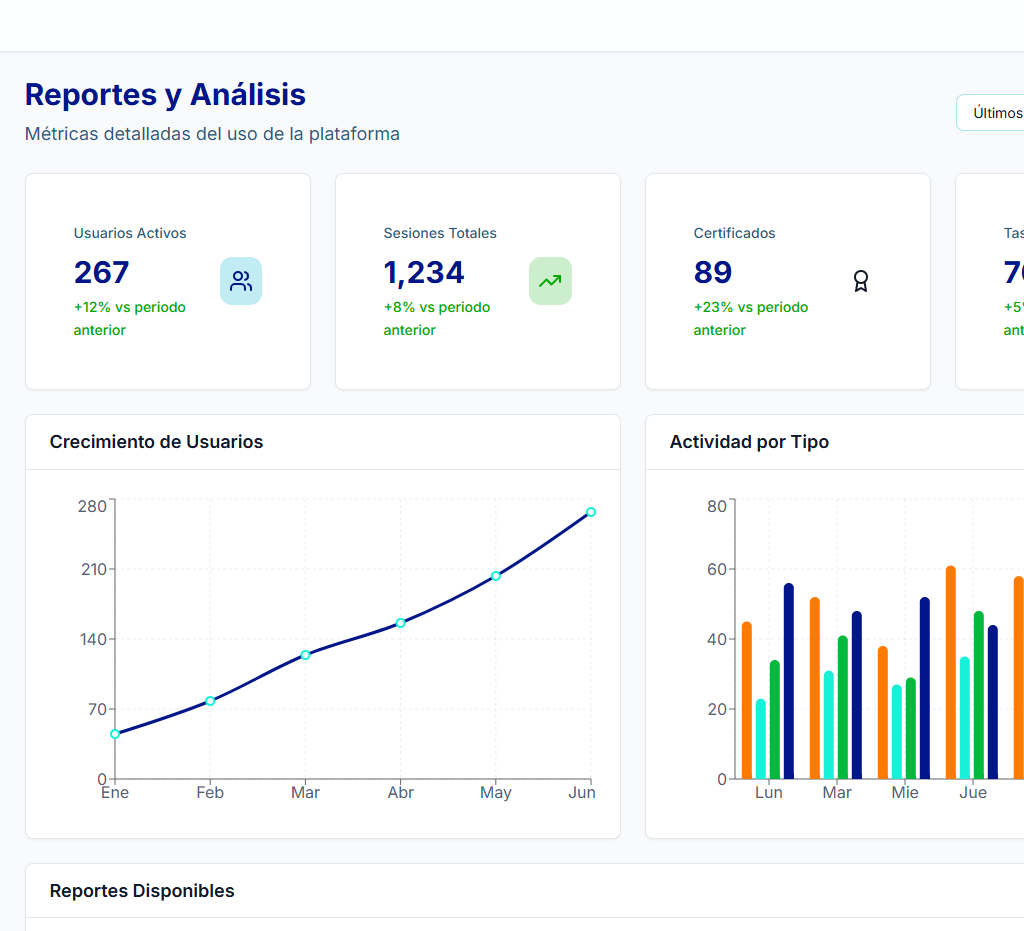This screenshot has width=1024, height=931.
Task: Click the Abr data point on line chart
Action: tap(400, 623)
